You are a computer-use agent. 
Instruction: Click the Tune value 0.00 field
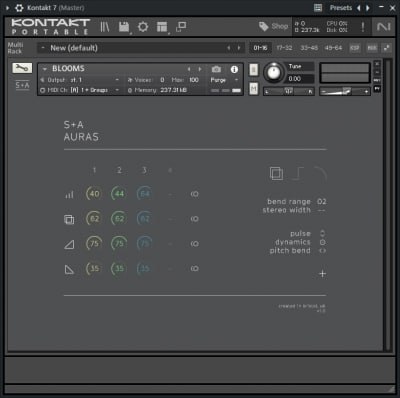[300, 79]
